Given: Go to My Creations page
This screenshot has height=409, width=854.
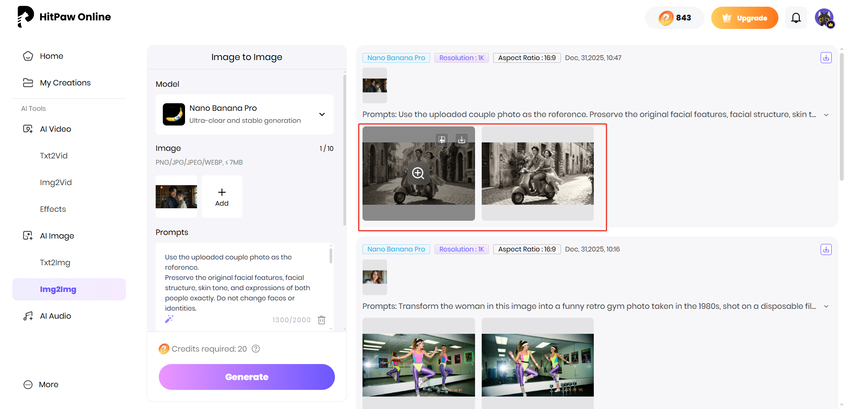Looking at the screenshot, I should pyautogui.click(x=65, y=83).
